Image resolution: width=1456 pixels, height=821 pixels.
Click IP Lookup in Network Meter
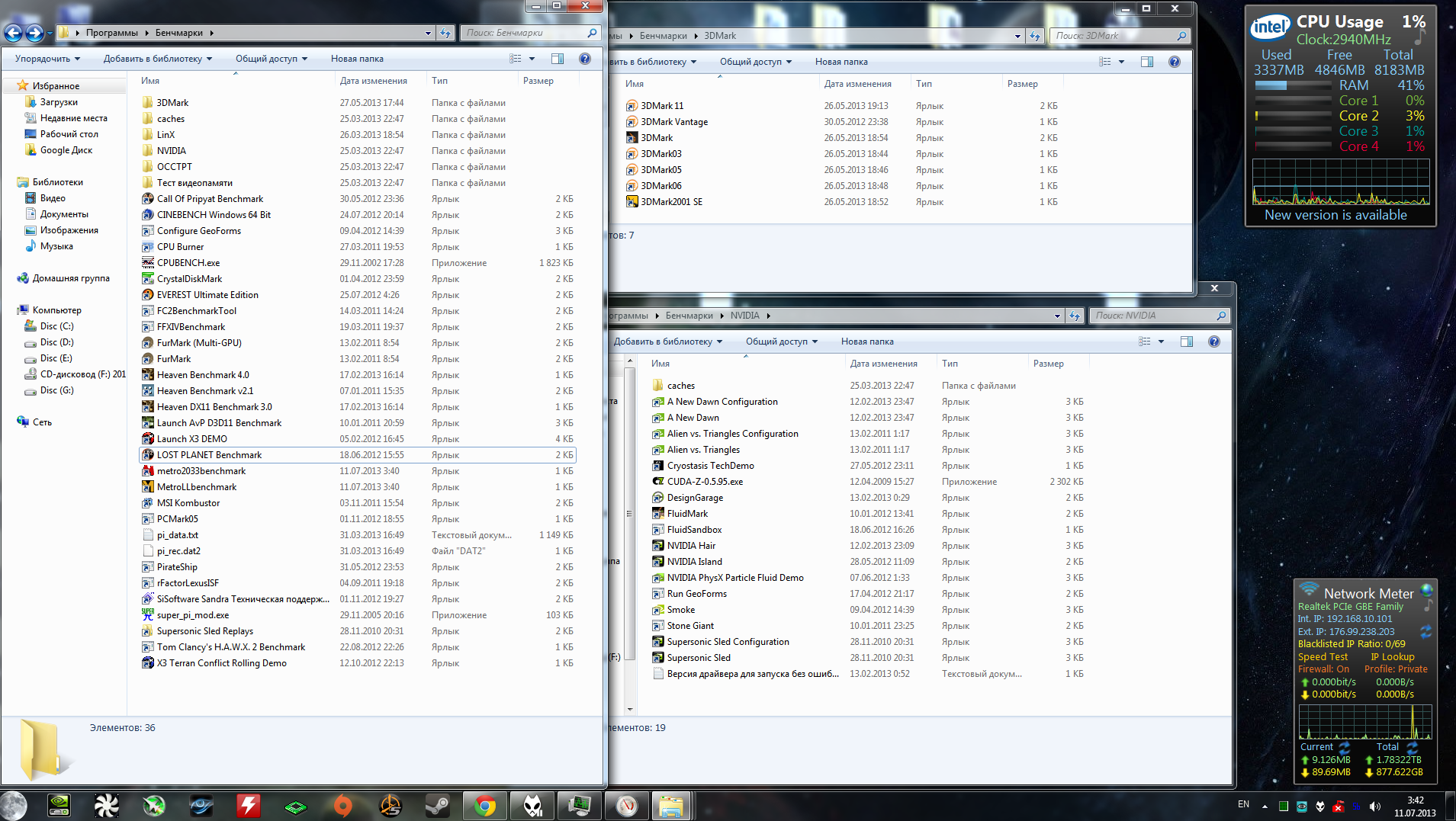(x=1393, y=657)
